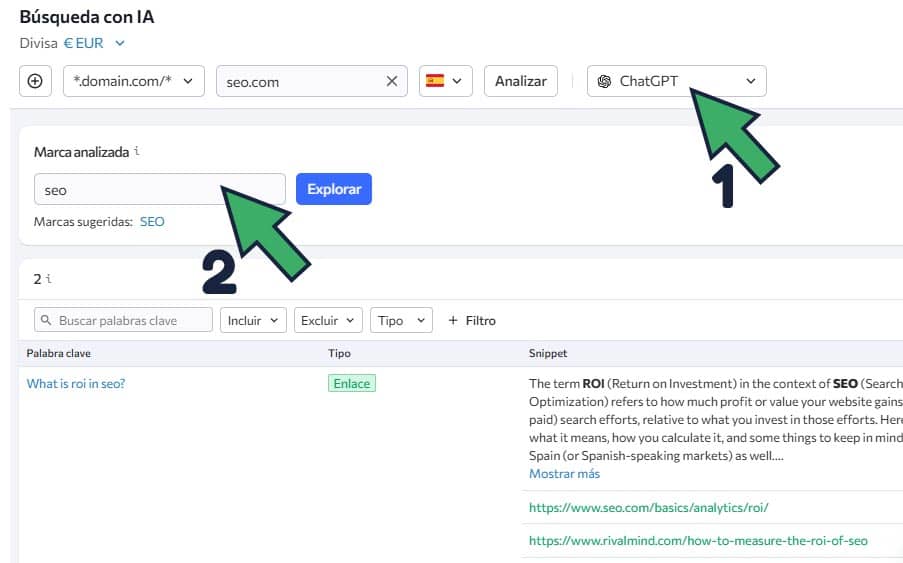Click the Palabra clave column header

(59, 353)
